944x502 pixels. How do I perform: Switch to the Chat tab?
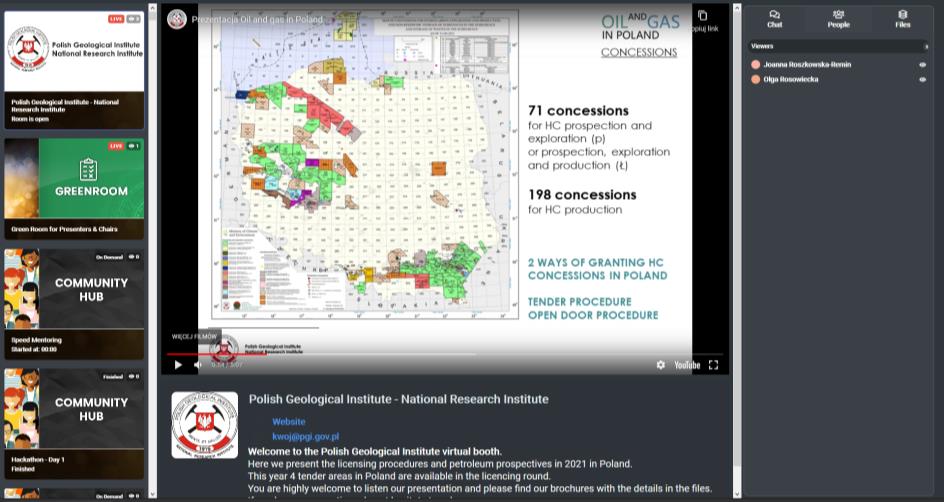pyautogui.click(x=775, y=19)
